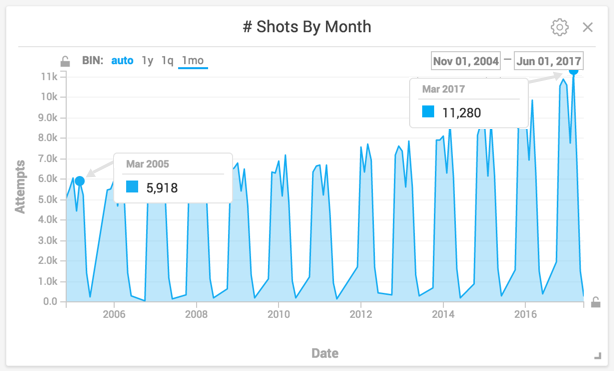Screen dimensions: 614x371
Task: Click the Date x-axis label
Action: (x=325, y=353)
